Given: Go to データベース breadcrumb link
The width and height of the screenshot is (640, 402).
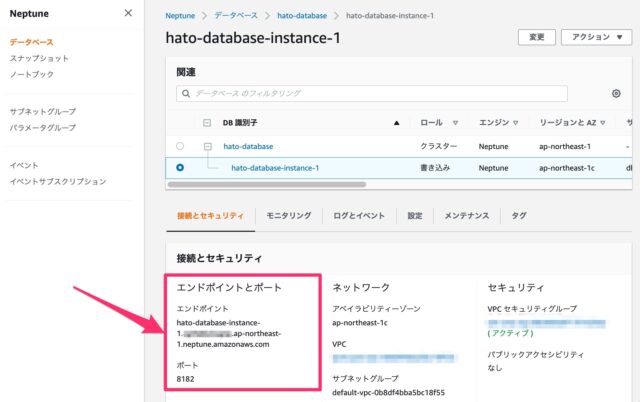Looking at the screenshot, I should click(236, 16).
